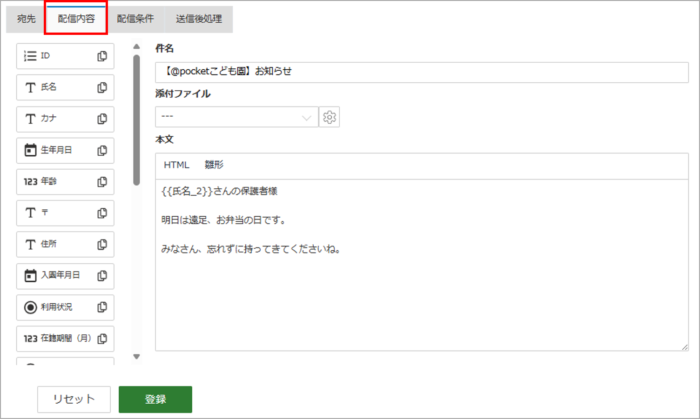This screenshot has width=700, height=419.
Task: Click the green 登録 button
Action: tap(155, 399)
